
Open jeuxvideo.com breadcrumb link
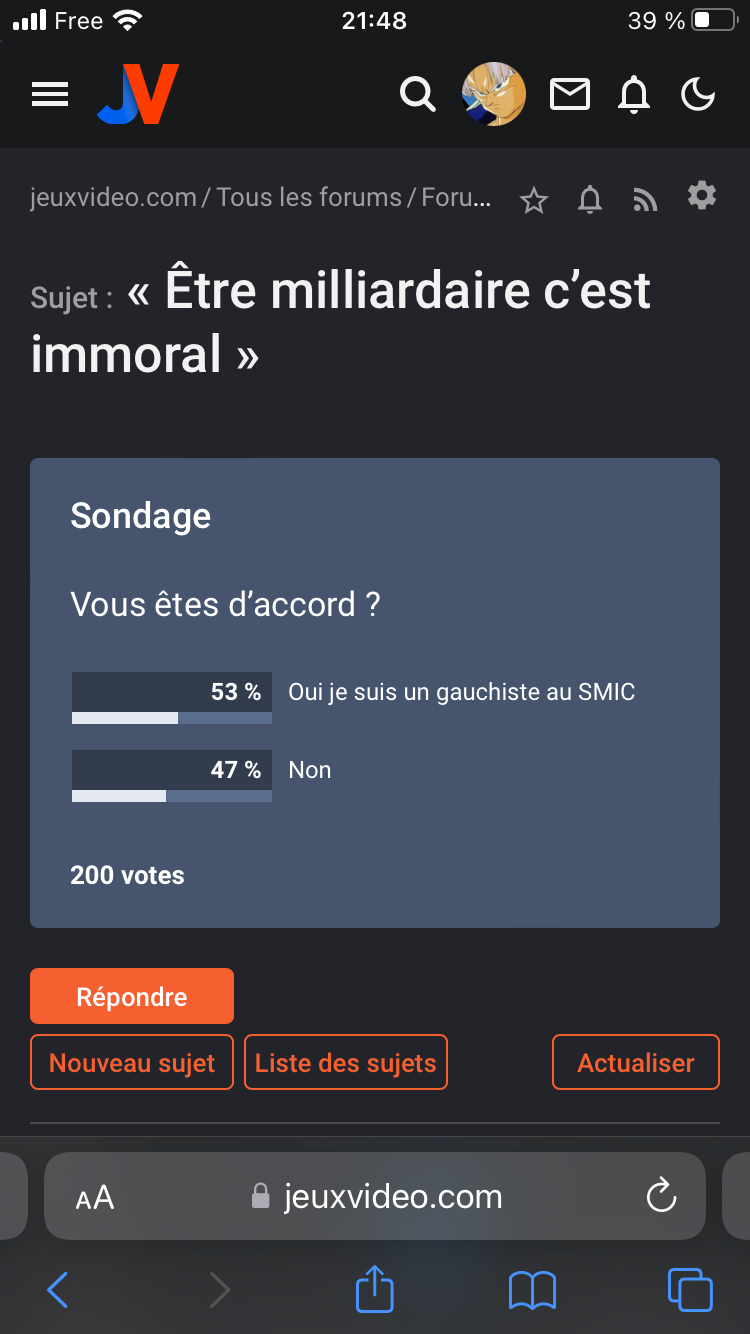[114, 198]
